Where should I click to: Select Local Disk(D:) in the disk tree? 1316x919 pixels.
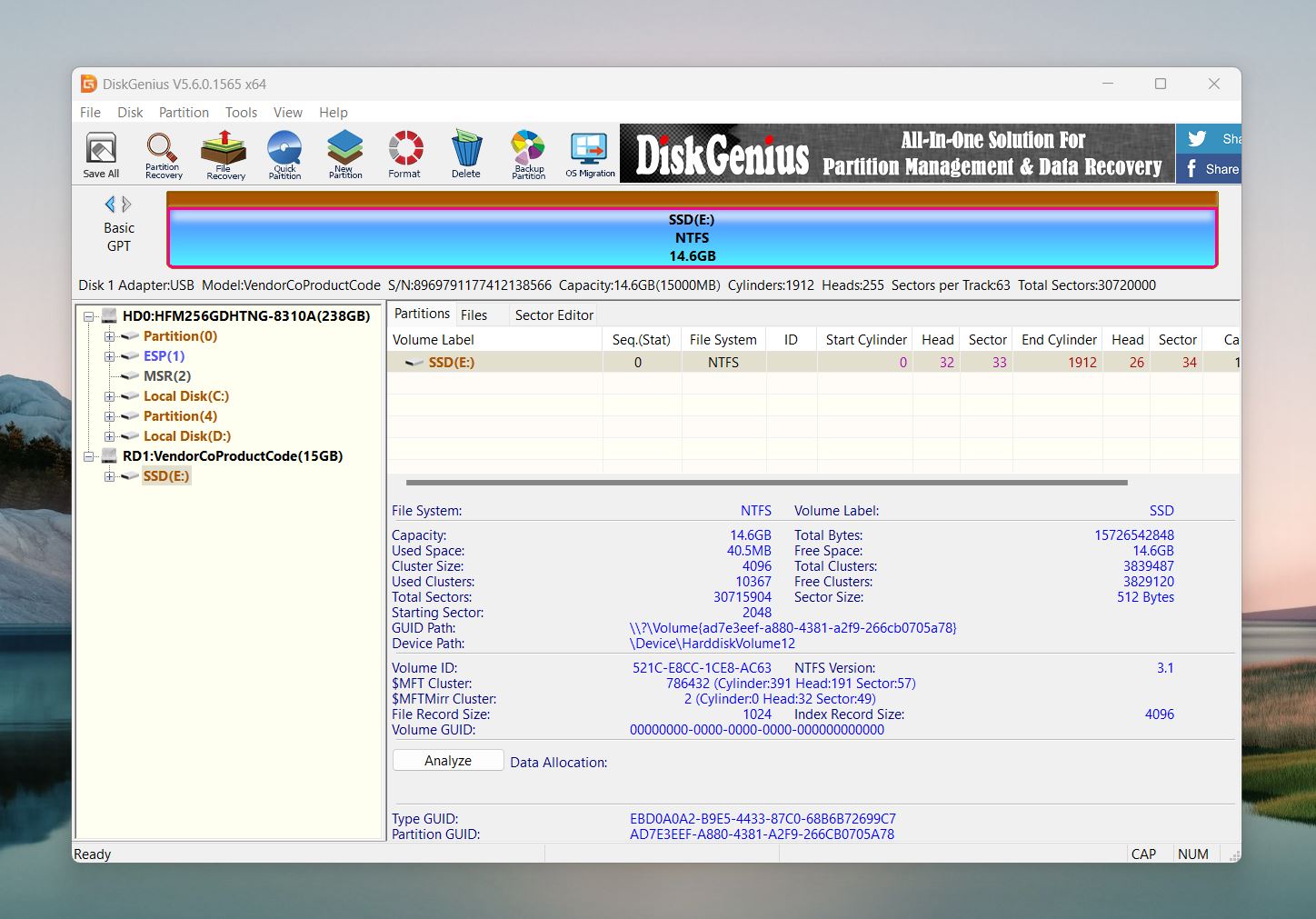187,436
